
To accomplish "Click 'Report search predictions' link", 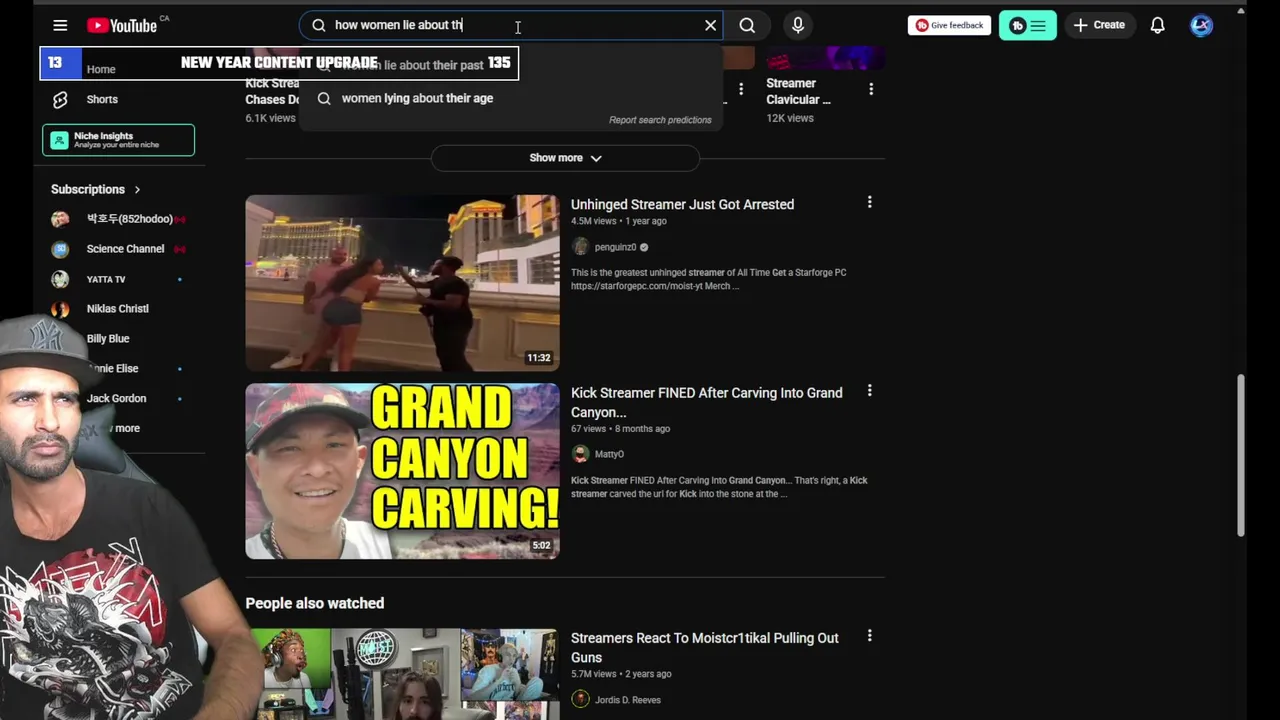I will 660,120.
